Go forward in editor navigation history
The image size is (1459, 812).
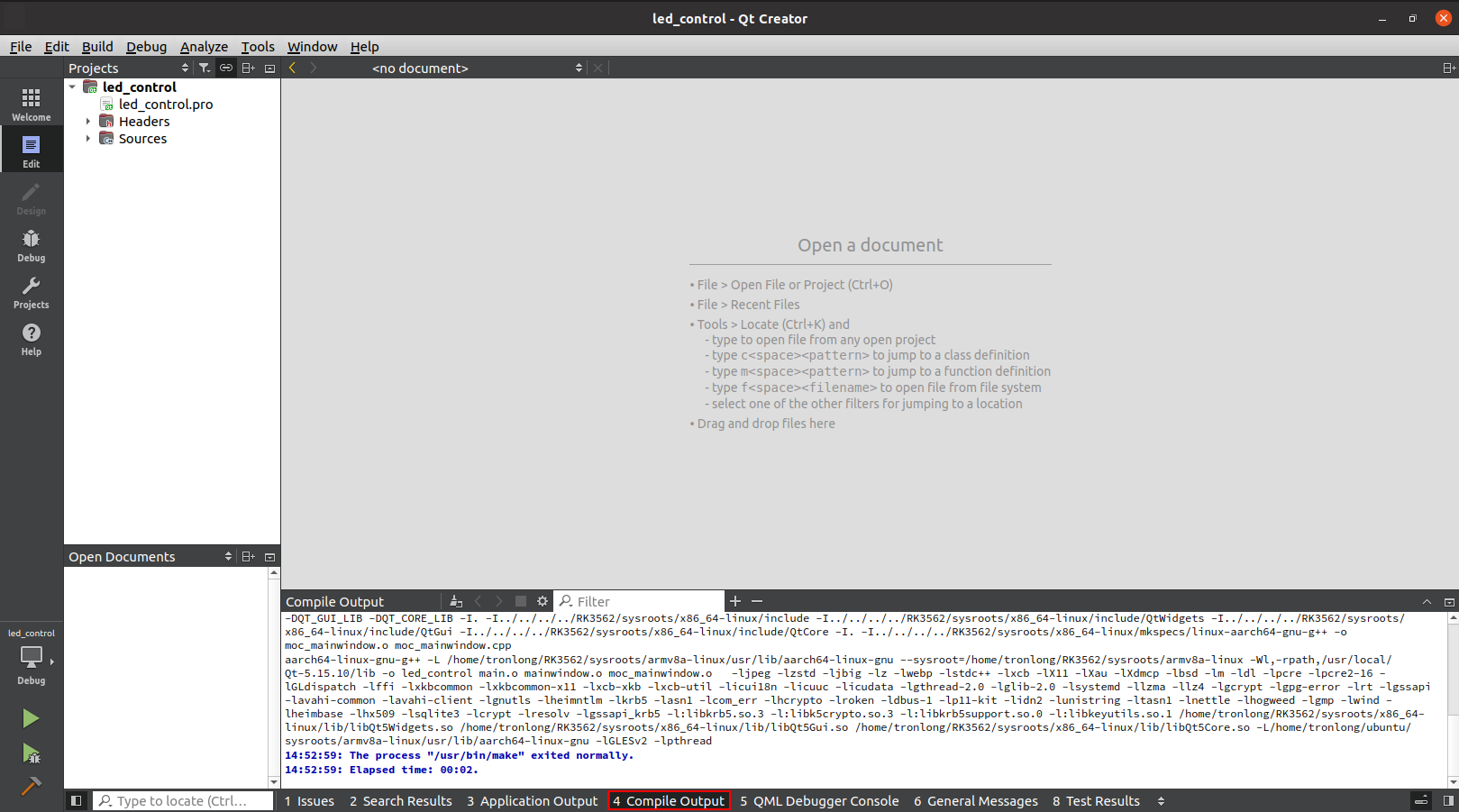click(x=314, y=68)
